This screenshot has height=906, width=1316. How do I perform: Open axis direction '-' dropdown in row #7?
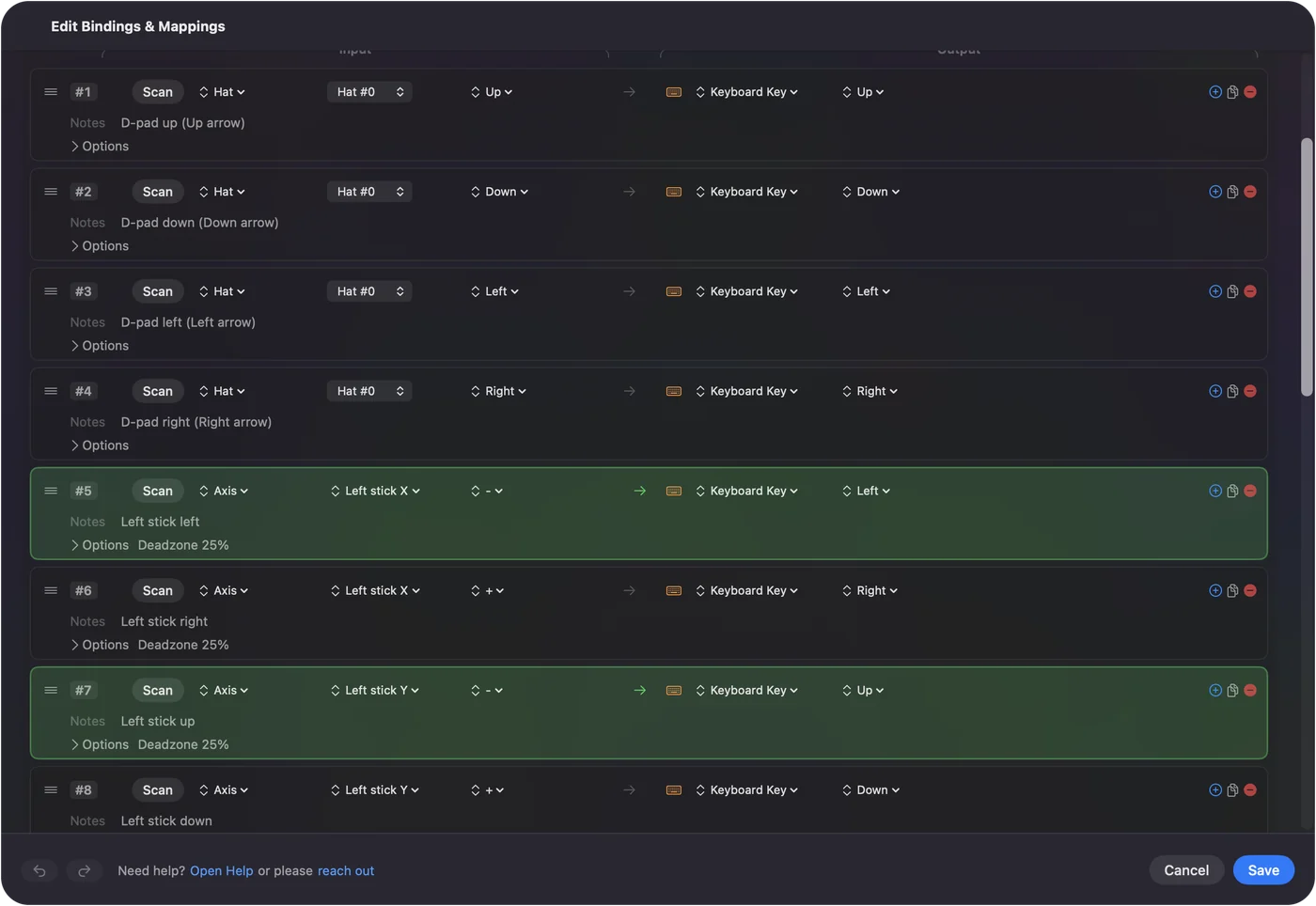487,690
